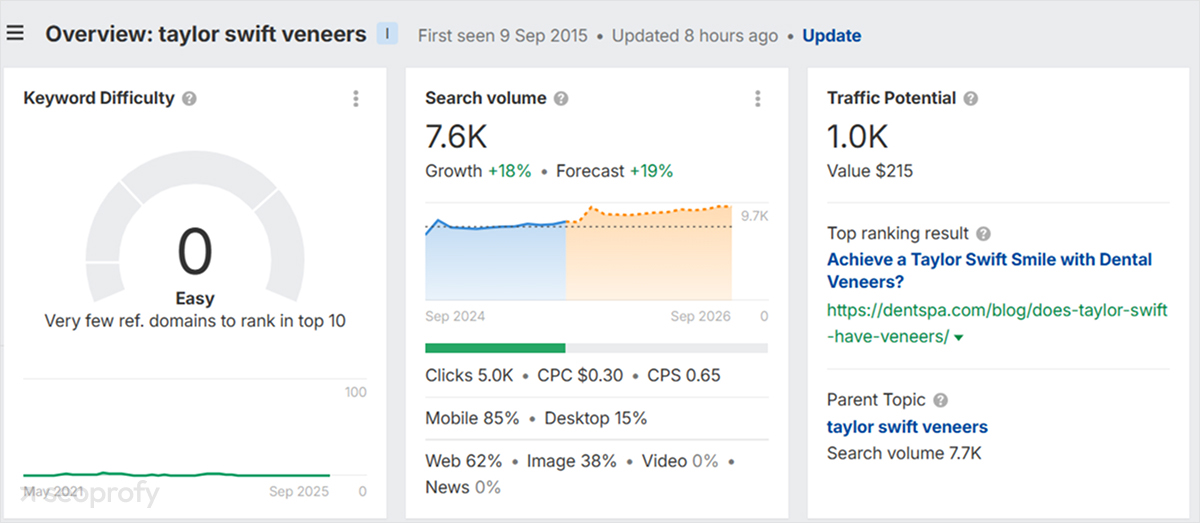Click the blue historical area of the volume chart
This screenshot has height=523, width=1200.
tap(495, 265)
